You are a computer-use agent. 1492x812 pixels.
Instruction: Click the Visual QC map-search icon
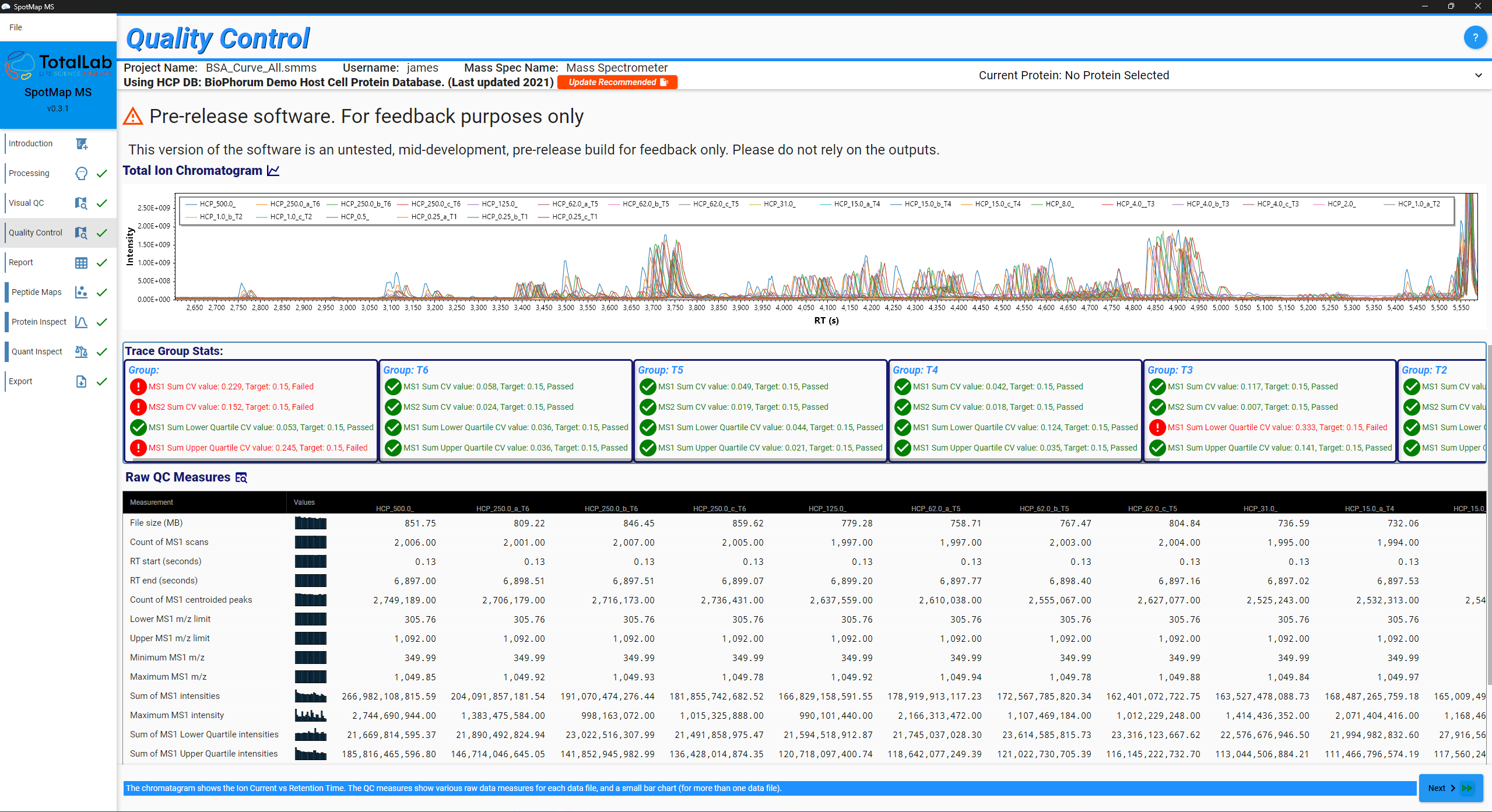82,203
